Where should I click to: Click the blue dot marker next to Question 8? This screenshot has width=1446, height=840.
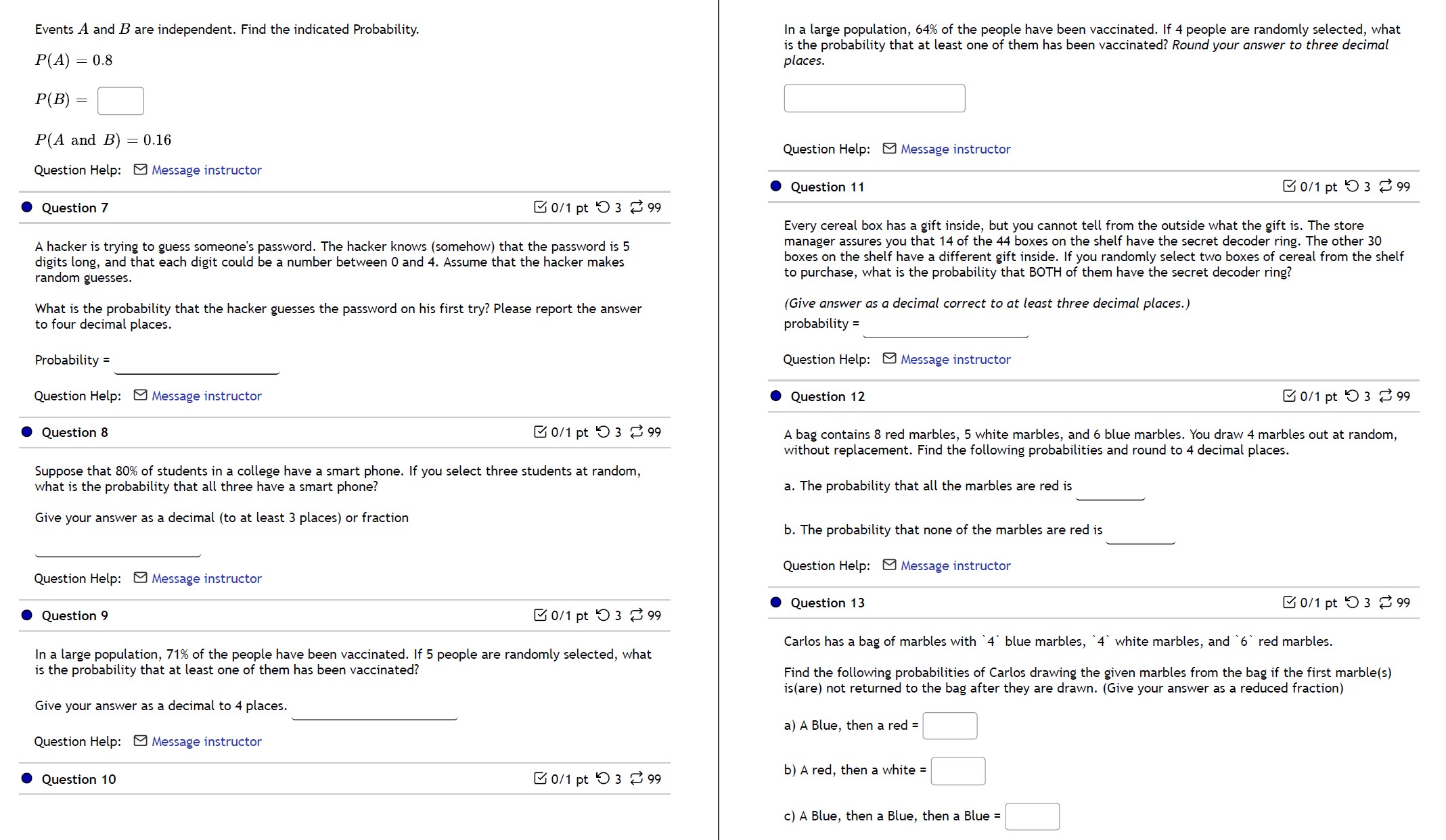(26, 431)
